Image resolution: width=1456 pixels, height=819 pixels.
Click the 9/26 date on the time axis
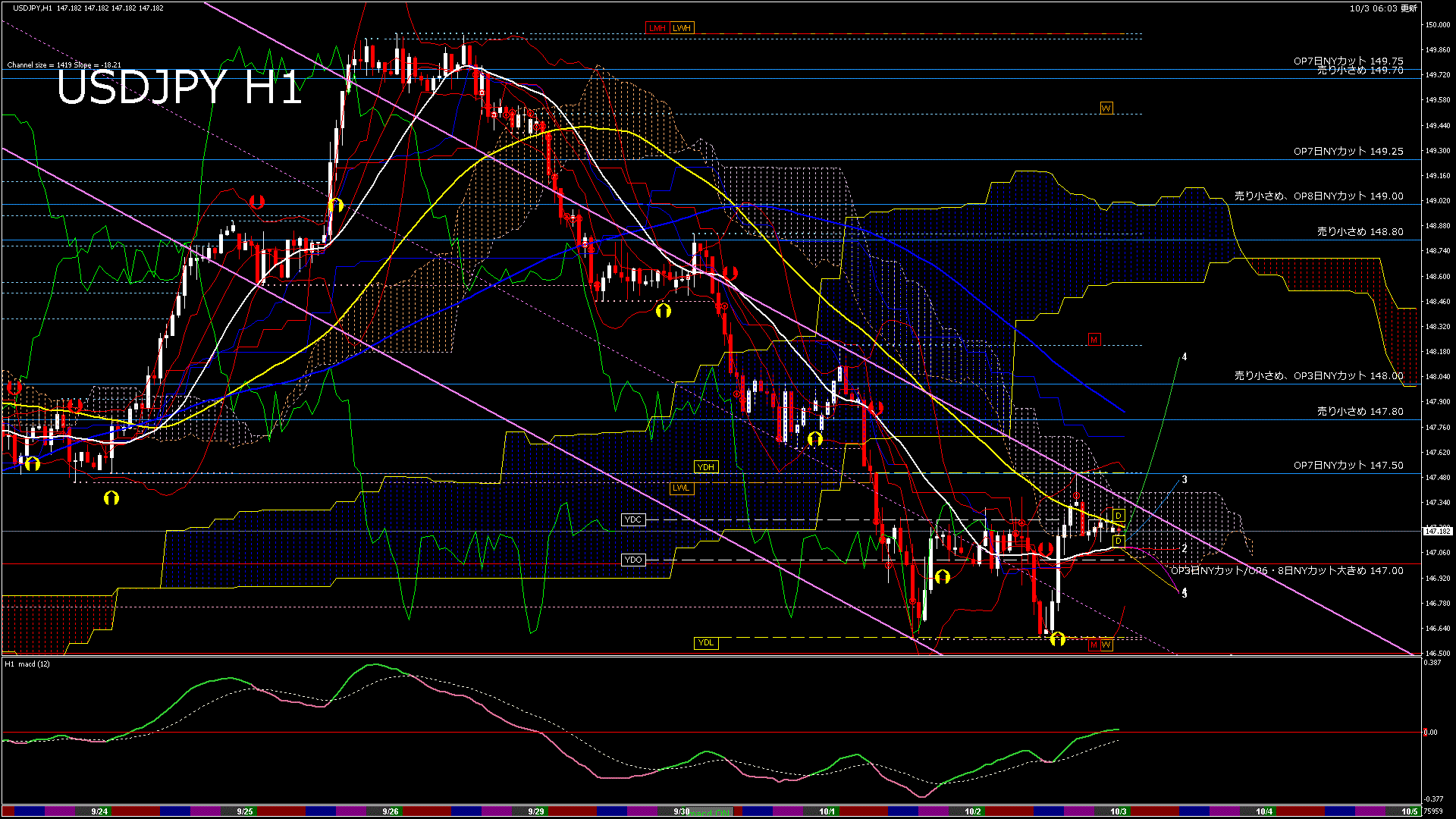[x=391, y=811]
